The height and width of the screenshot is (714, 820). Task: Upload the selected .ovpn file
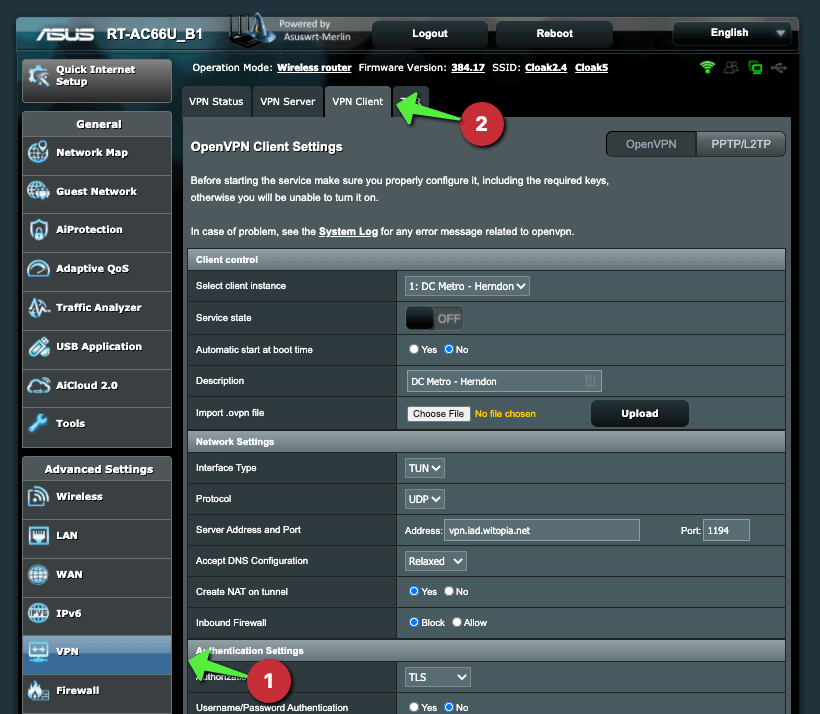pos(639,413)
